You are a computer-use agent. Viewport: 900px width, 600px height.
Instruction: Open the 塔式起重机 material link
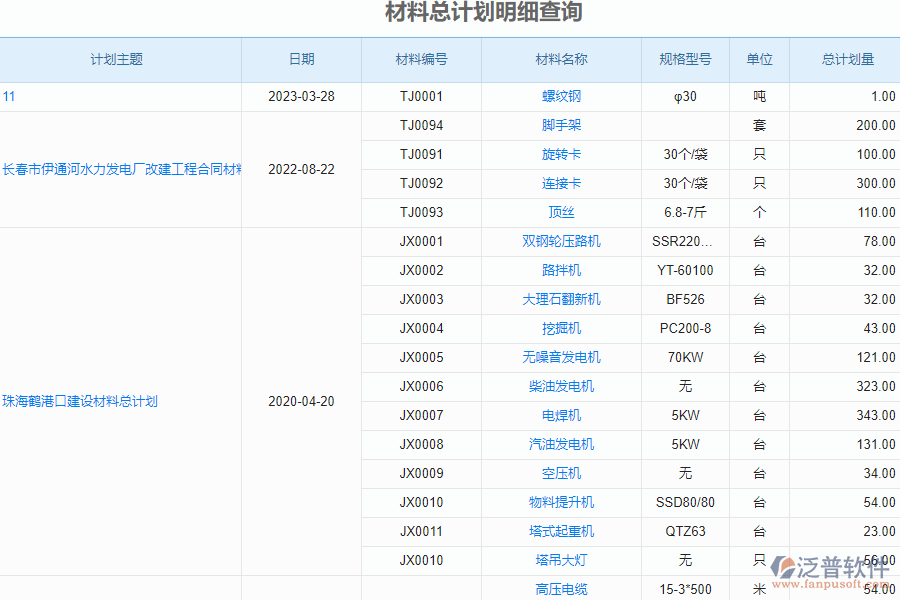(562, 531)
